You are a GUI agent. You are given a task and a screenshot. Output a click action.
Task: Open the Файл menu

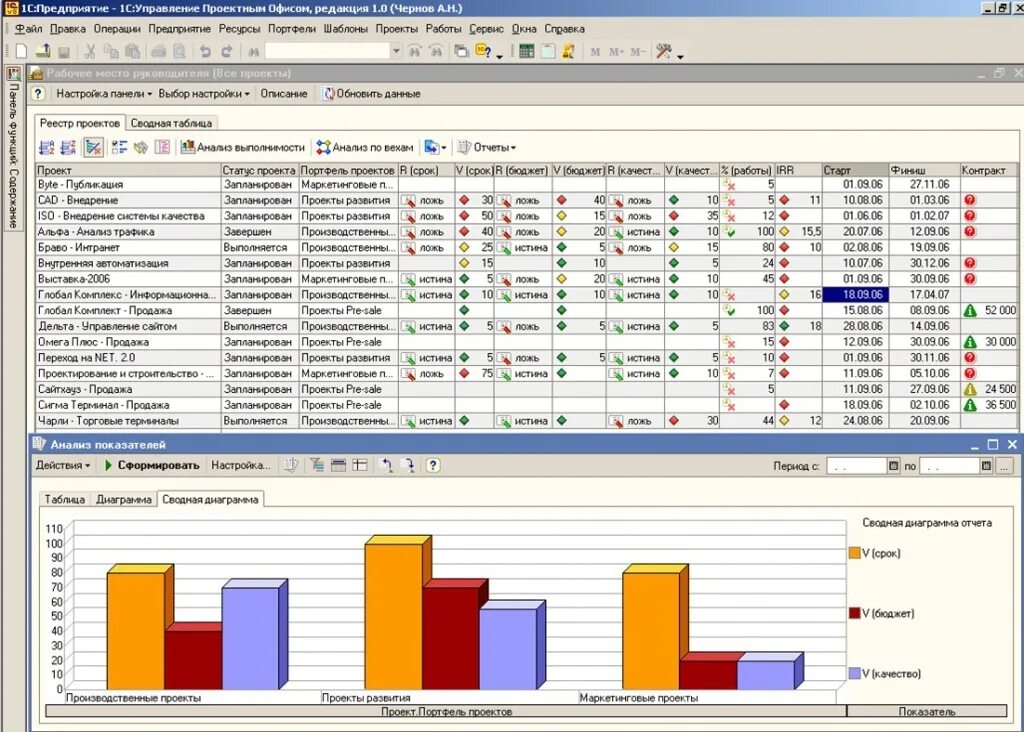tap(29, 29)
